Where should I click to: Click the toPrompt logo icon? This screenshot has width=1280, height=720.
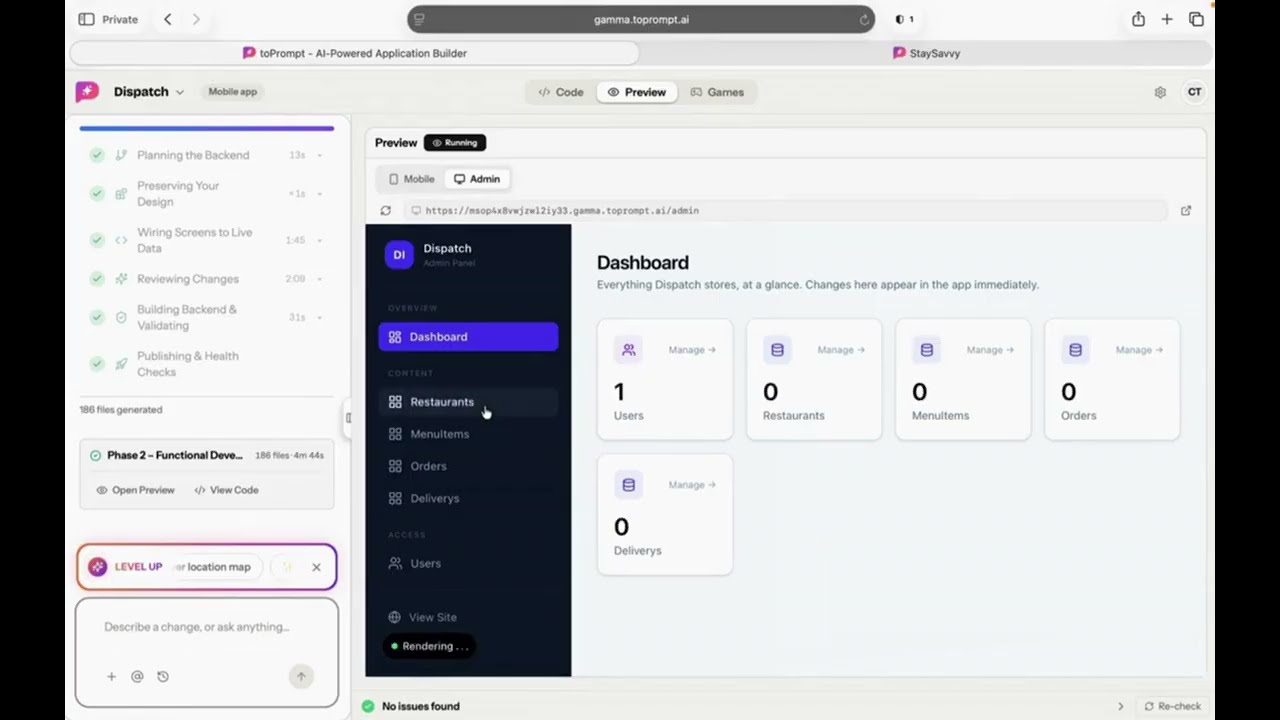pos(87,91)
